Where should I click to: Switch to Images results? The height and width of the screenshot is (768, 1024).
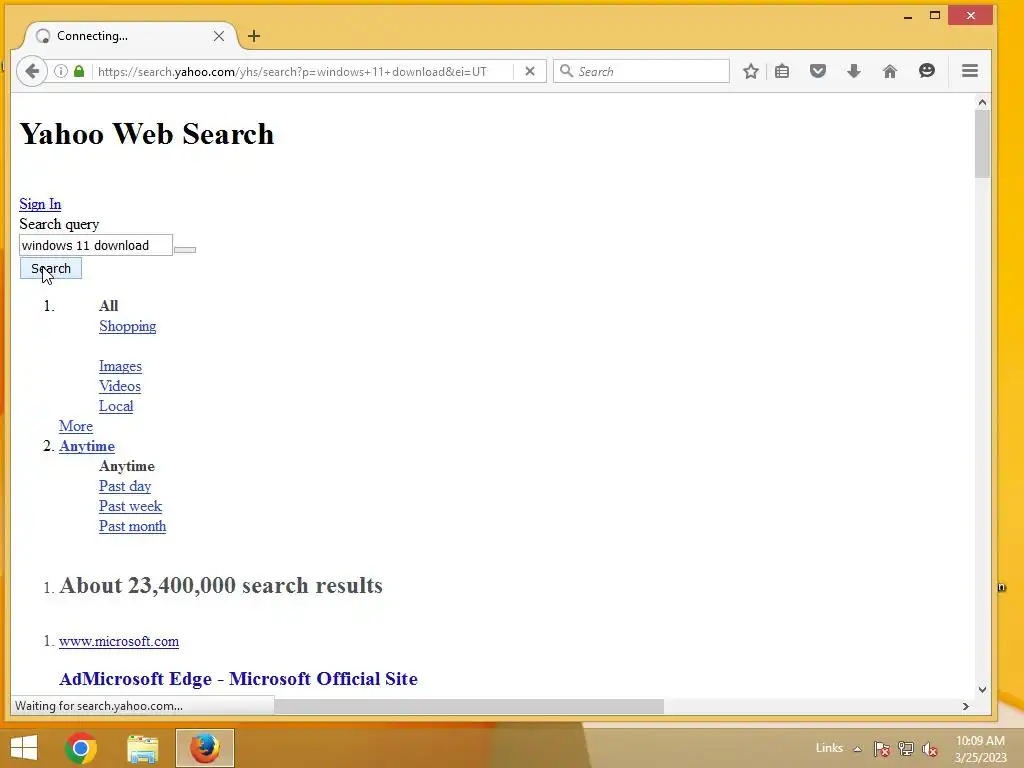click(x=120, y=366)
